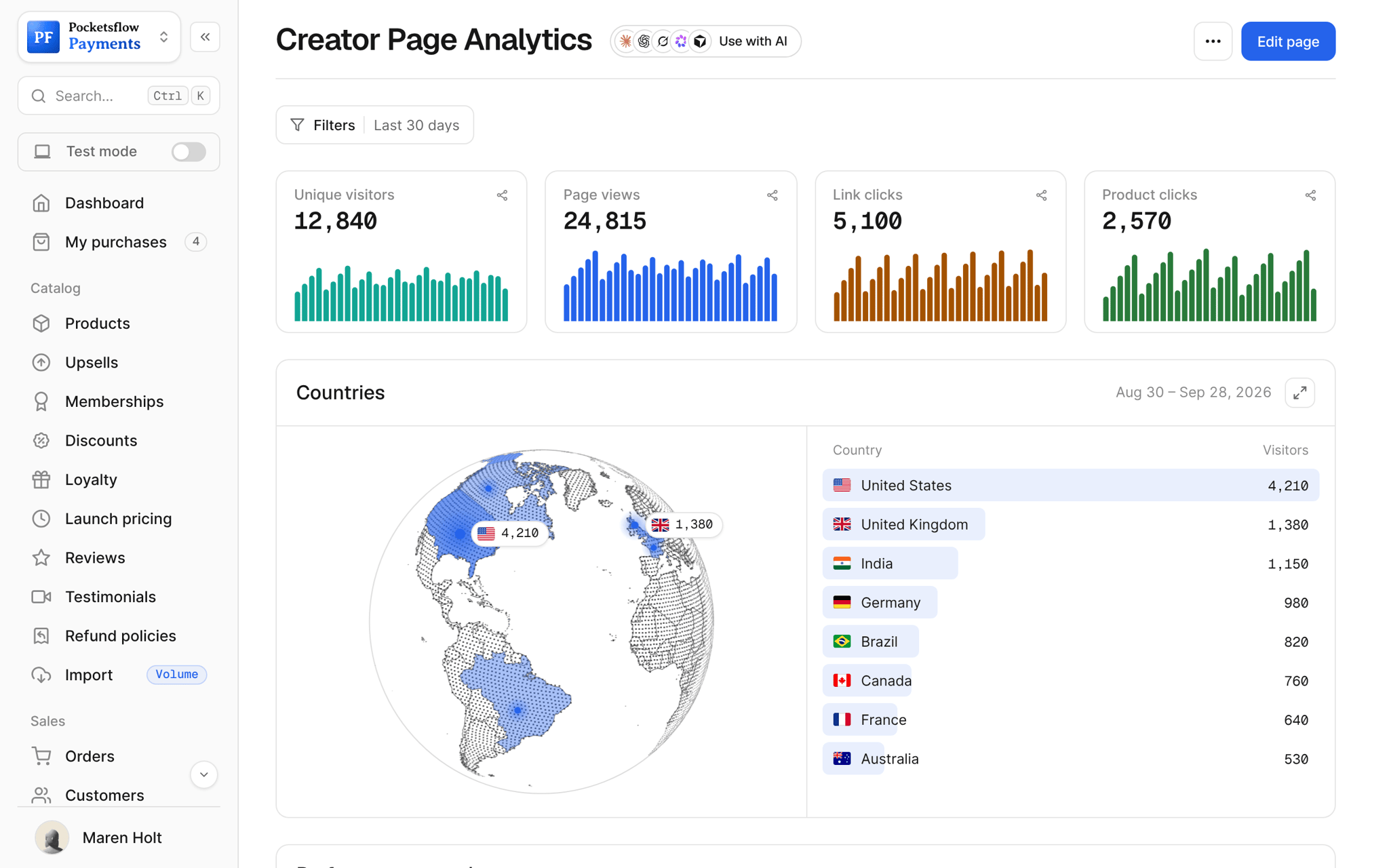
Task: Click the Refund policies receipt icon
Action: pos(41,636)
